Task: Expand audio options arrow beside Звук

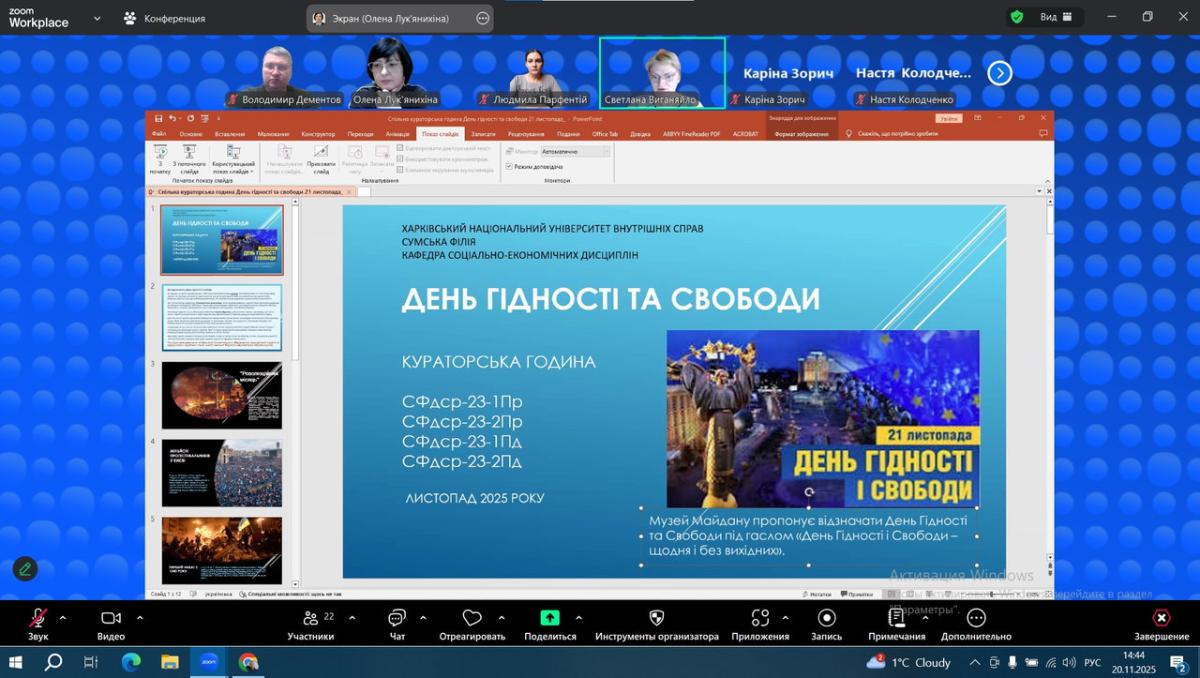Action: pyautogui.click(x=63, y=617)
